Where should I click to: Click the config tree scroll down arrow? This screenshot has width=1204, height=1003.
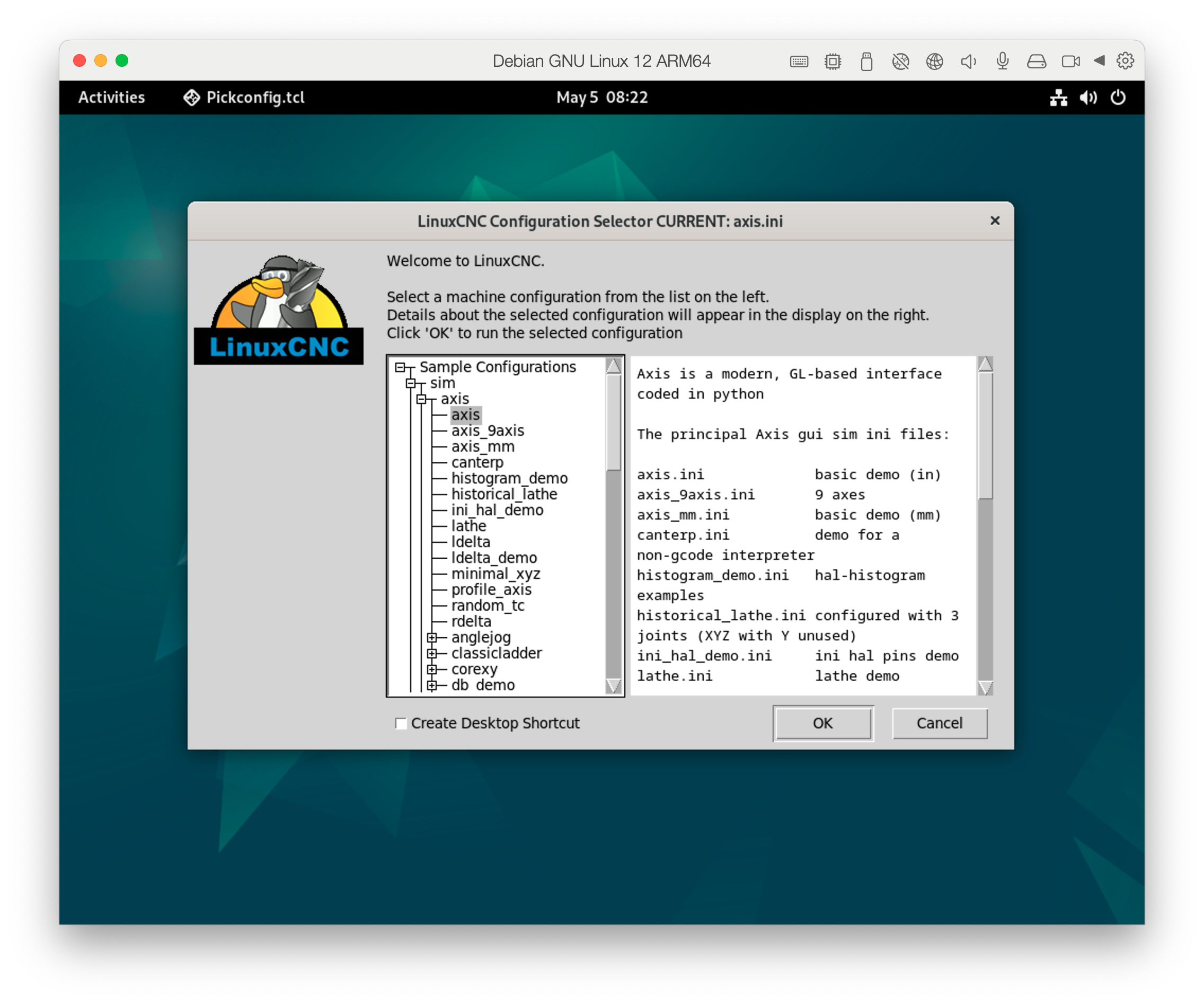coord(614,686)
